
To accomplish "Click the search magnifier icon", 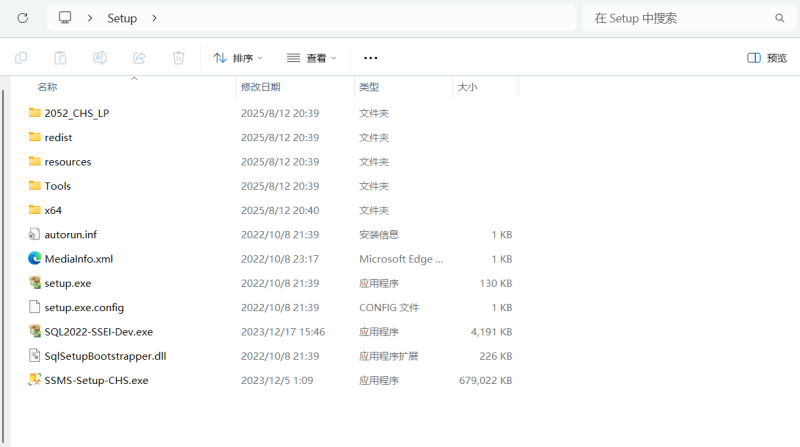I will point(780,18).
